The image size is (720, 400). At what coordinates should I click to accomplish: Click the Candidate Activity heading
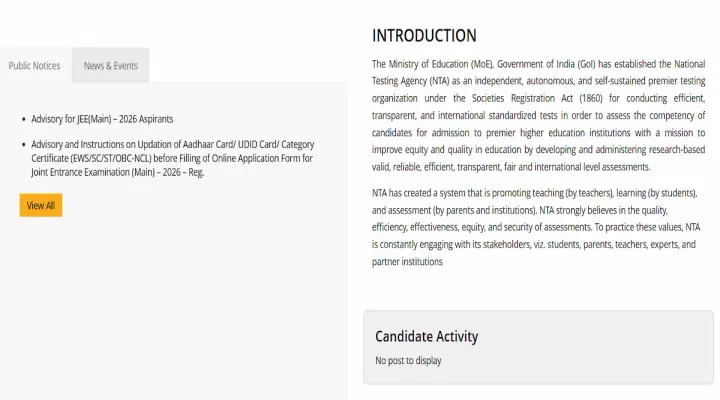point(427,336)
